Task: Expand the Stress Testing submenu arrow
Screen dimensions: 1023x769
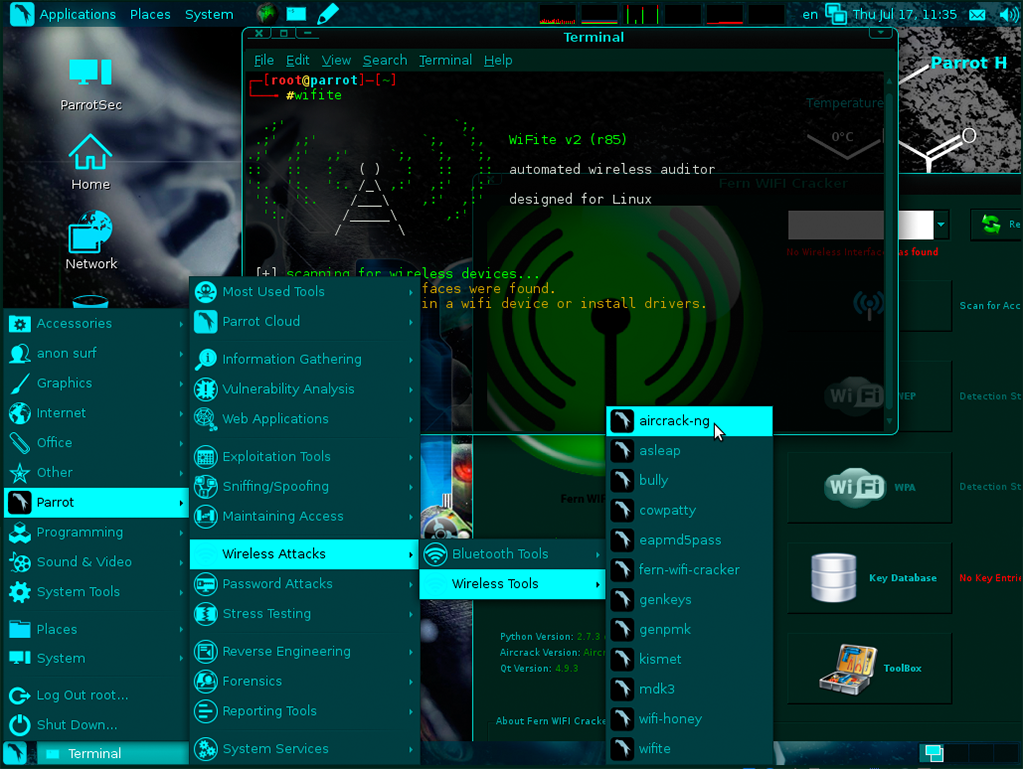Action: (x=410, y=614)
